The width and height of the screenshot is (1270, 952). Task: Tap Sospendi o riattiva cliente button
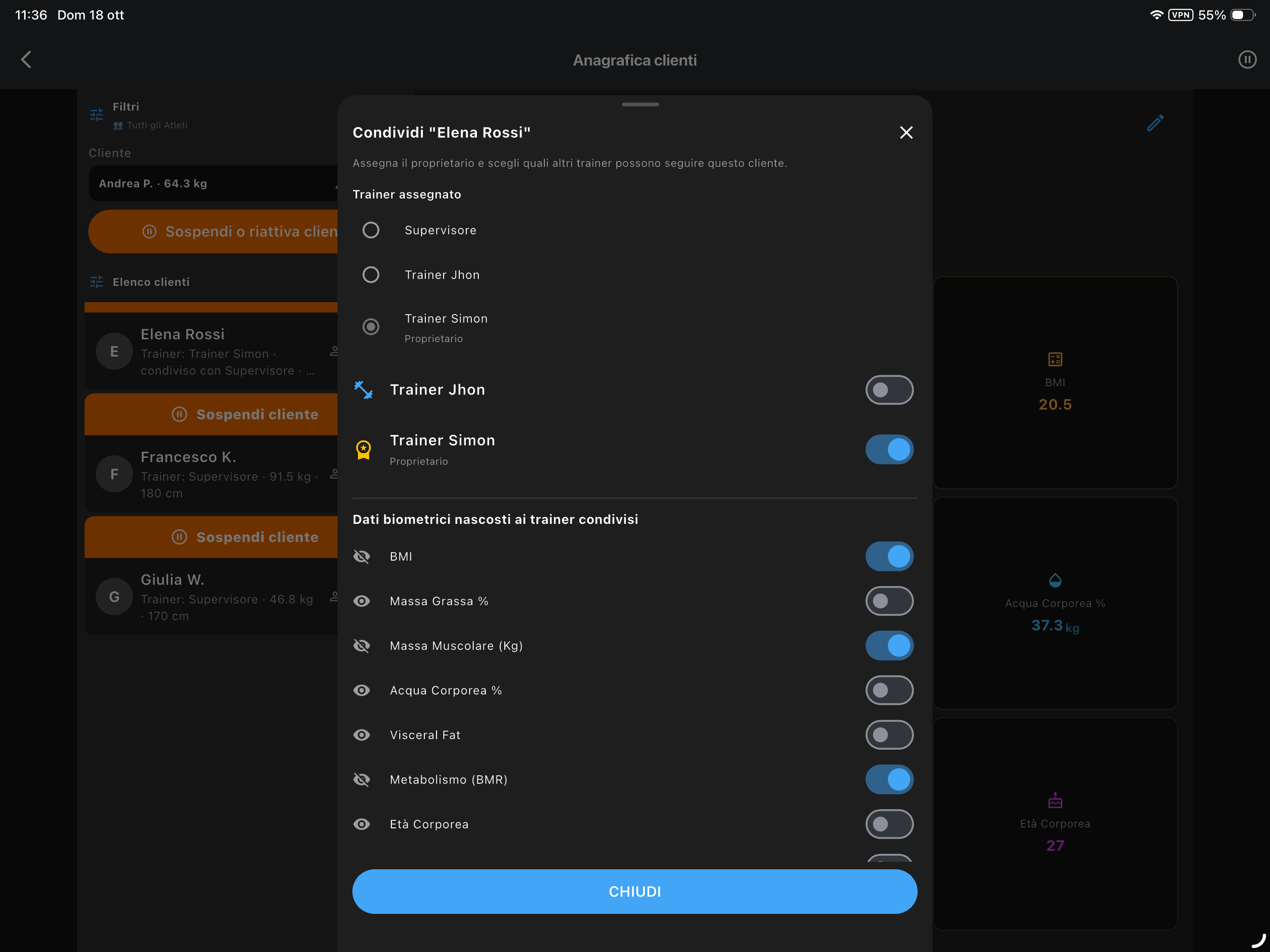tap(213, 231)
